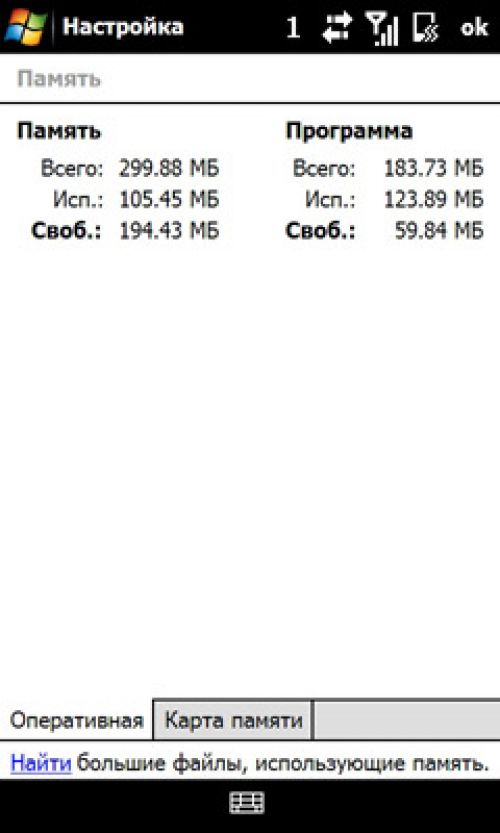Tap the program free 59.84 МБ value

point(439,231)
